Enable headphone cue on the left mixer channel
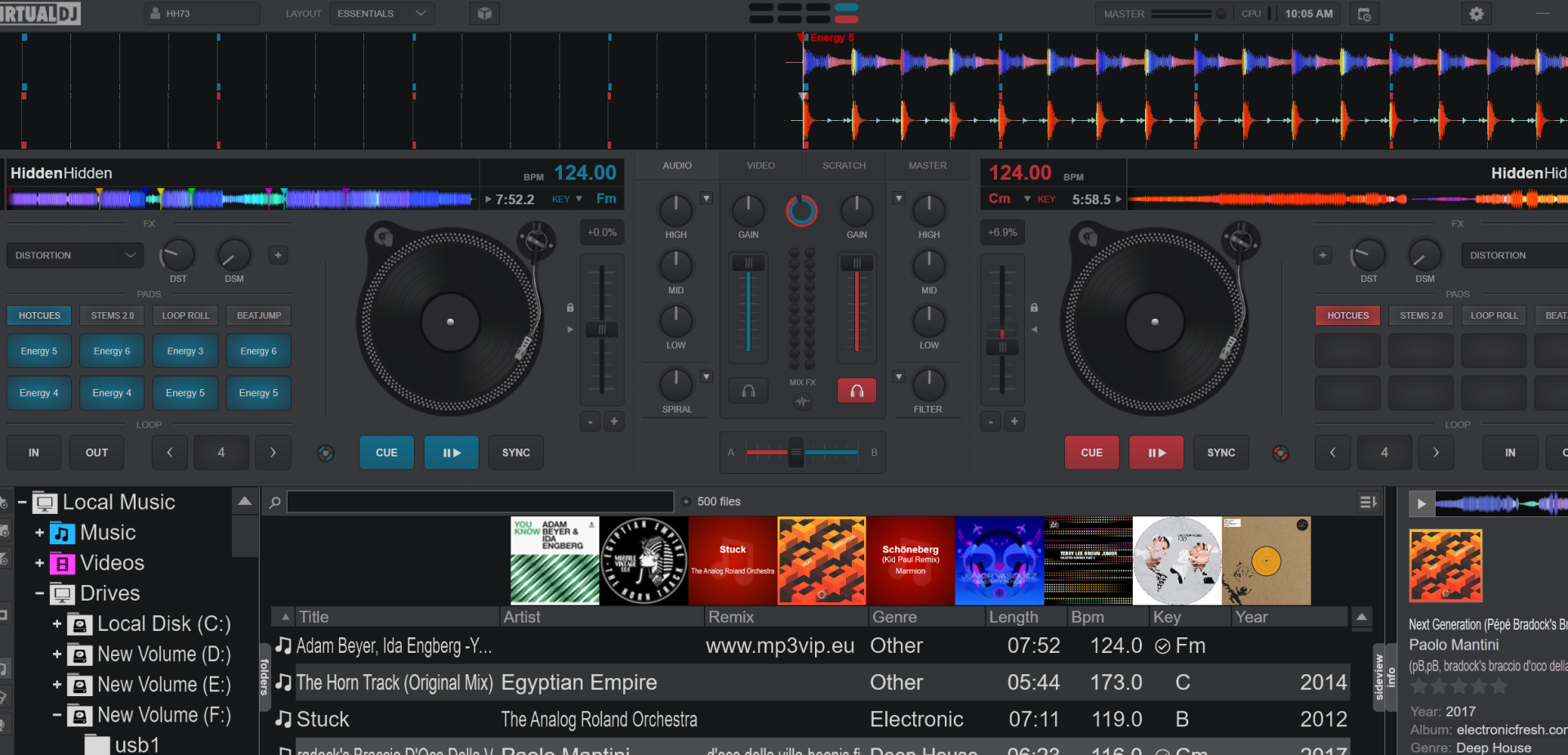This screenshot has width=1568, height=755. point(748,391)
